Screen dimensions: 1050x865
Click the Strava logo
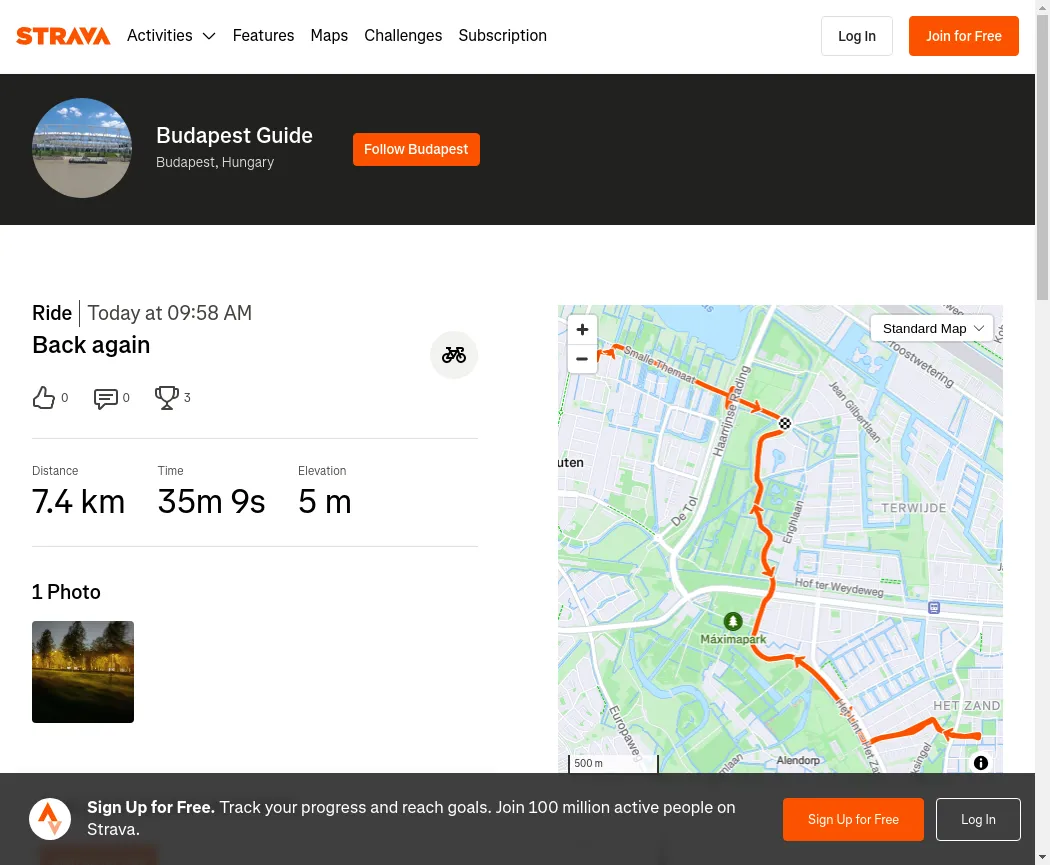(x=63, y=35)
